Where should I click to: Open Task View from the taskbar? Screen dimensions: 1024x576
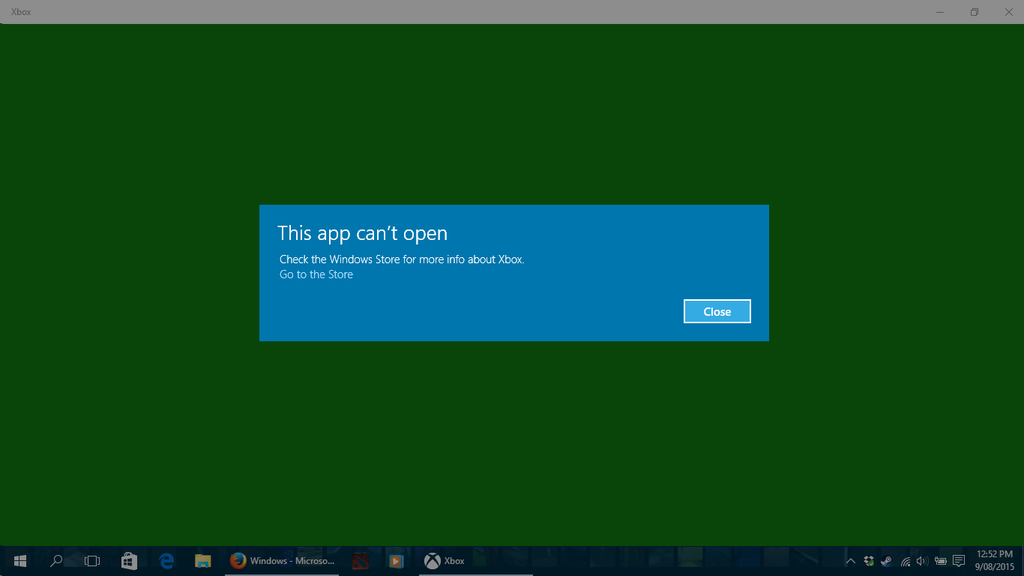point(92,561)
